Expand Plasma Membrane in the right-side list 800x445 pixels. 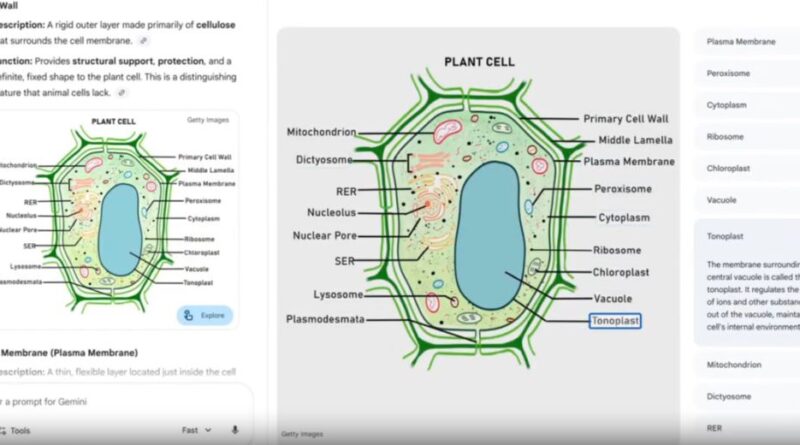pyautogui.click(x=740, y=42)
